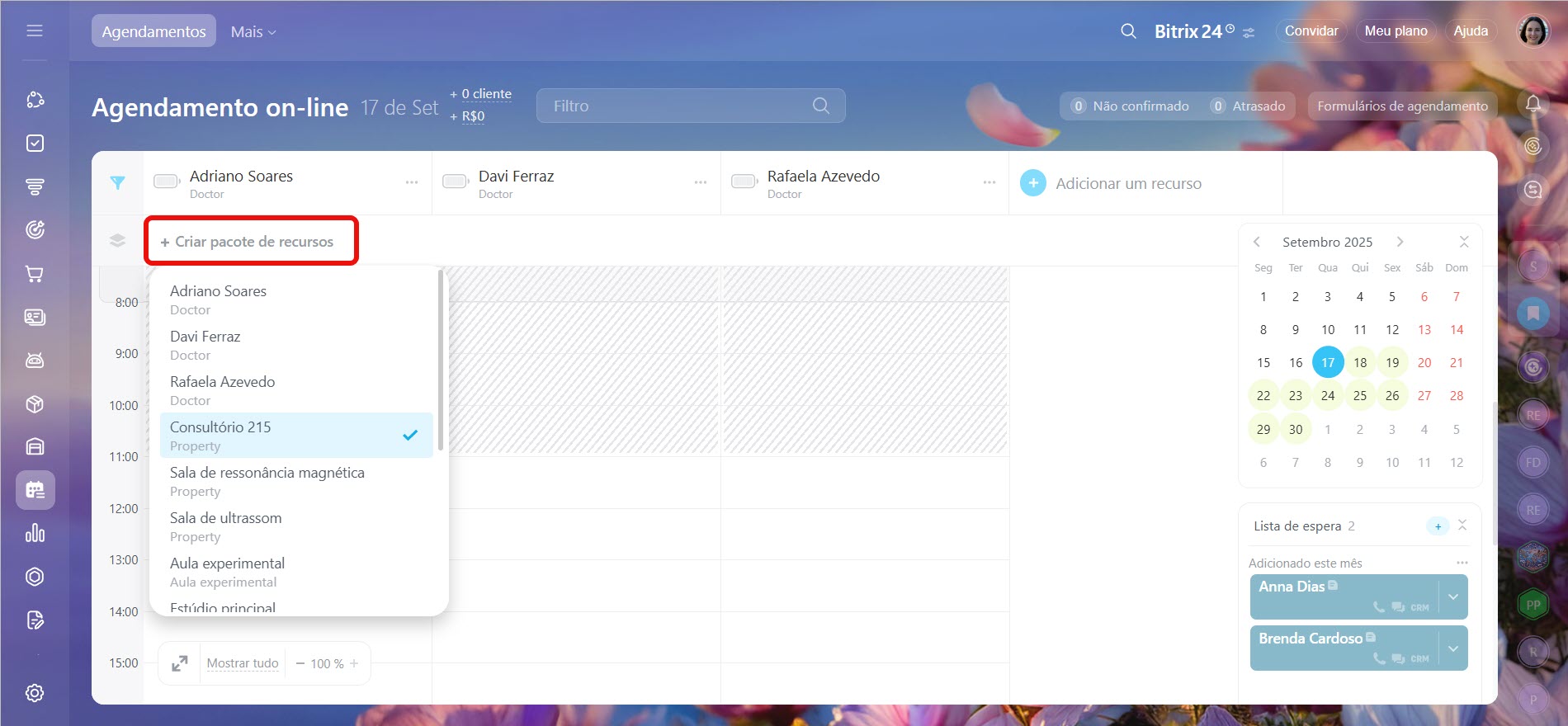Toggle the Consultório 215 resource selection
The height and width of the screenshot is (726, 1568).
(295, 436)
